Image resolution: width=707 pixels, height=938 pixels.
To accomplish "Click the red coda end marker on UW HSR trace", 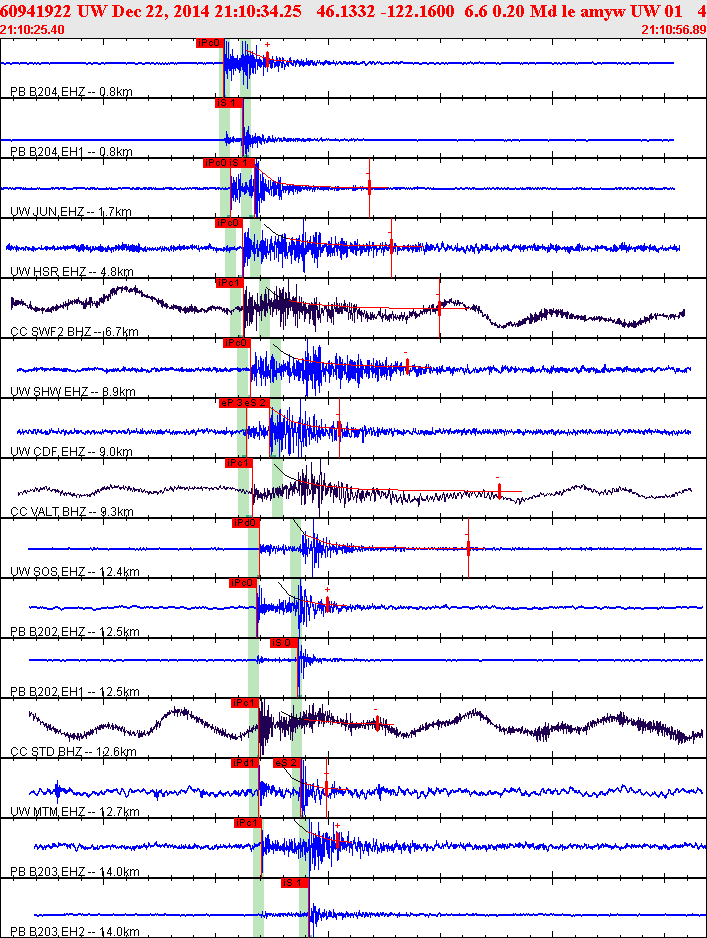I will 391,246.
